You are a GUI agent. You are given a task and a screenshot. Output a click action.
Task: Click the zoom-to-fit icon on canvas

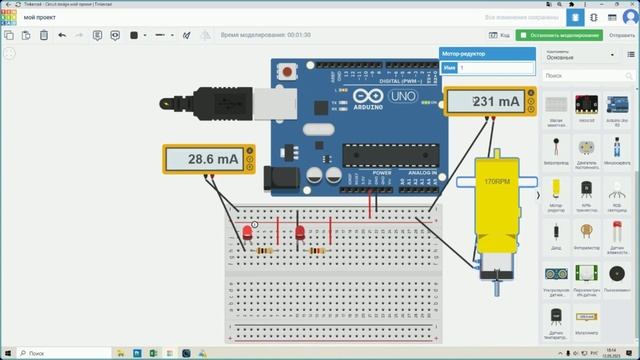[x=9, y=53]
